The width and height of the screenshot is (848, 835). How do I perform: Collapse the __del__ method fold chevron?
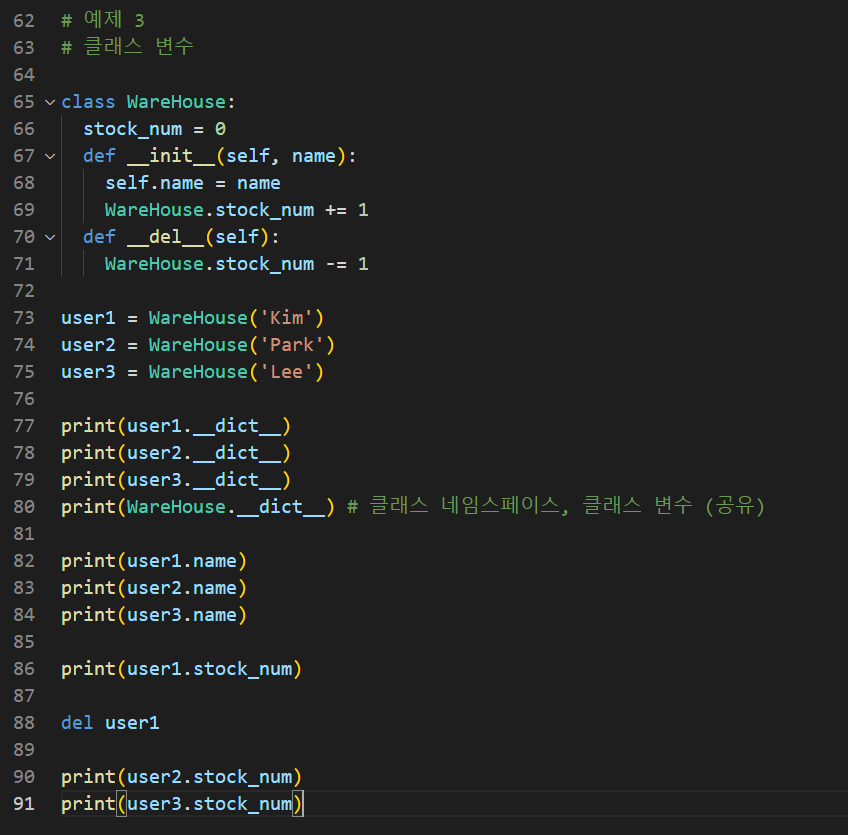(50, 237)
